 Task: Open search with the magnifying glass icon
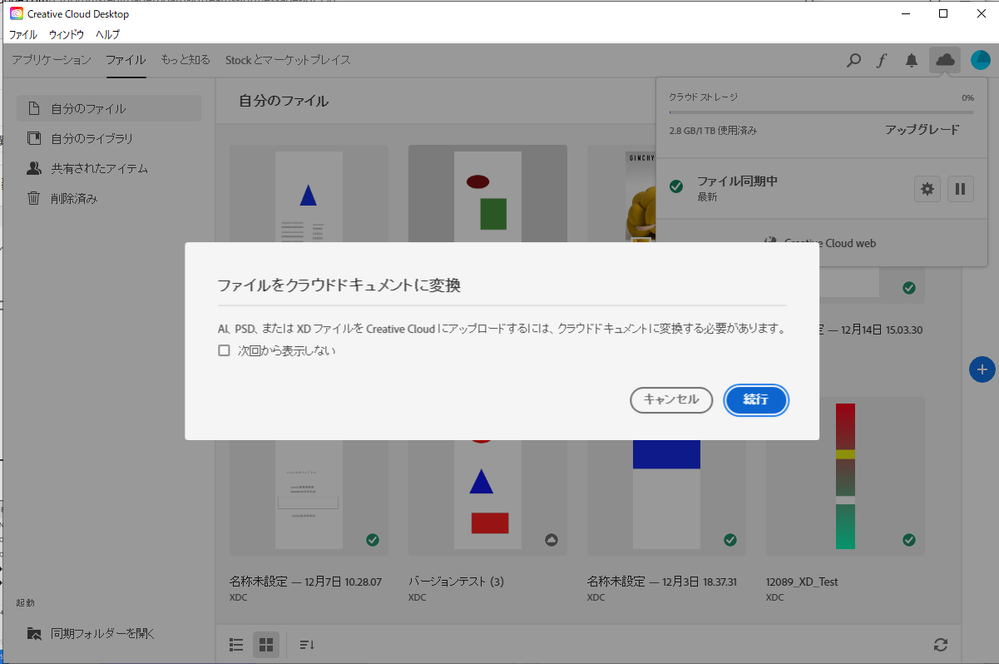[853, 60]
